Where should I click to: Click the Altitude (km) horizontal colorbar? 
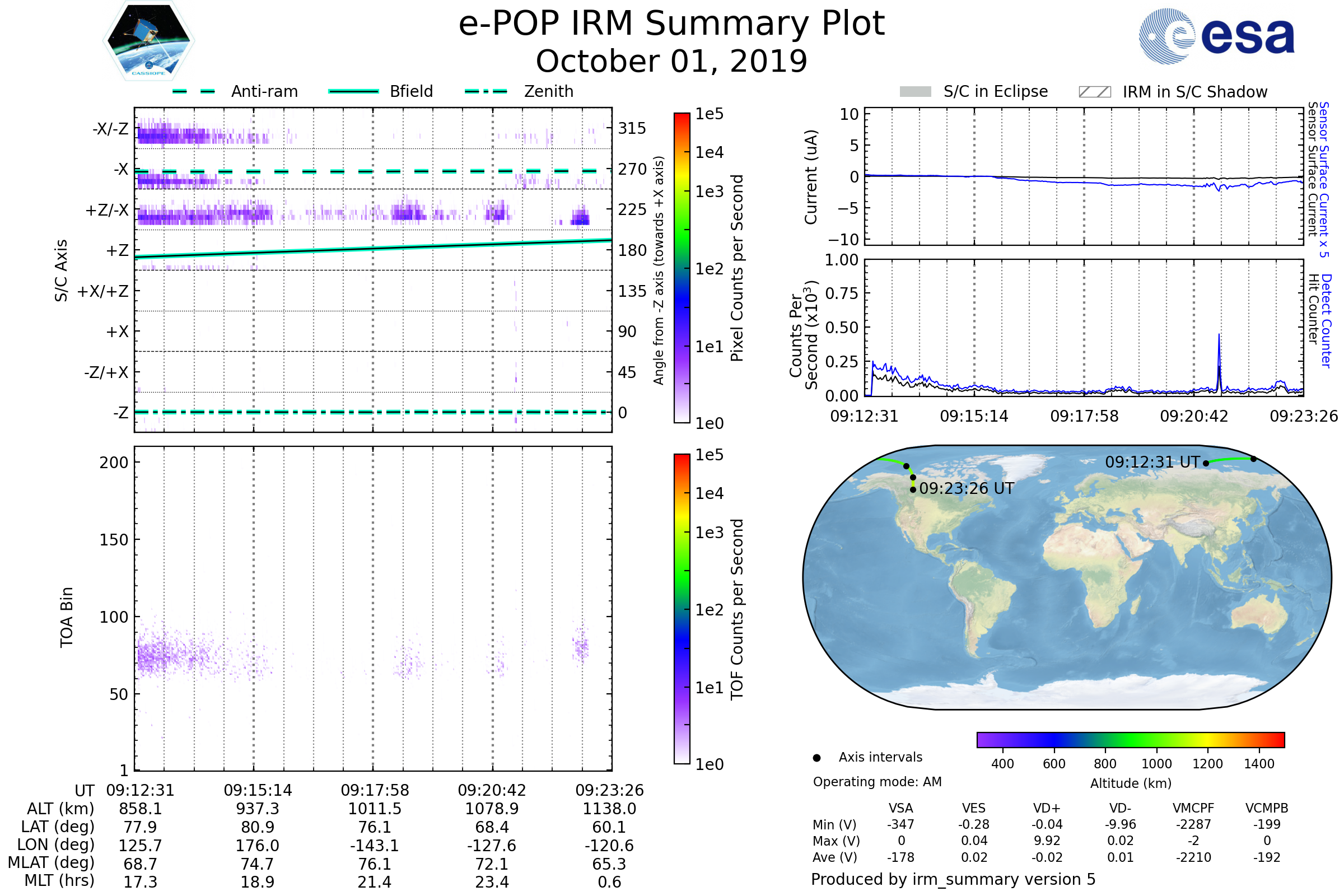1130,739
